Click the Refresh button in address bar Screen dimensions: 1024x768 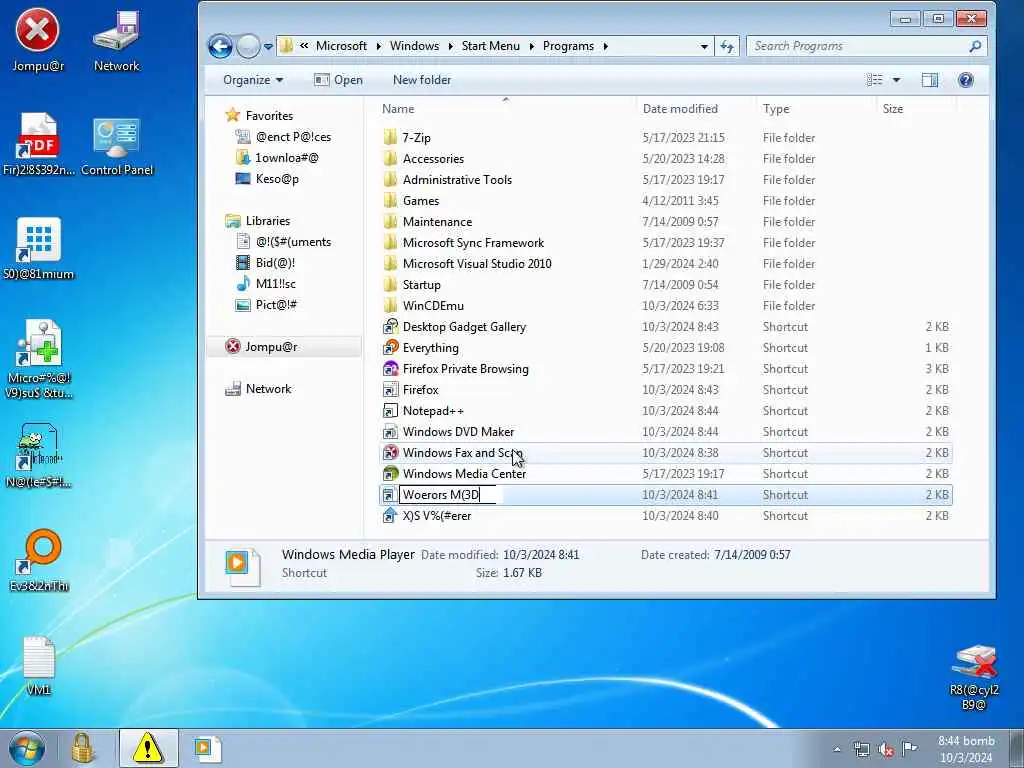point(727,46)
